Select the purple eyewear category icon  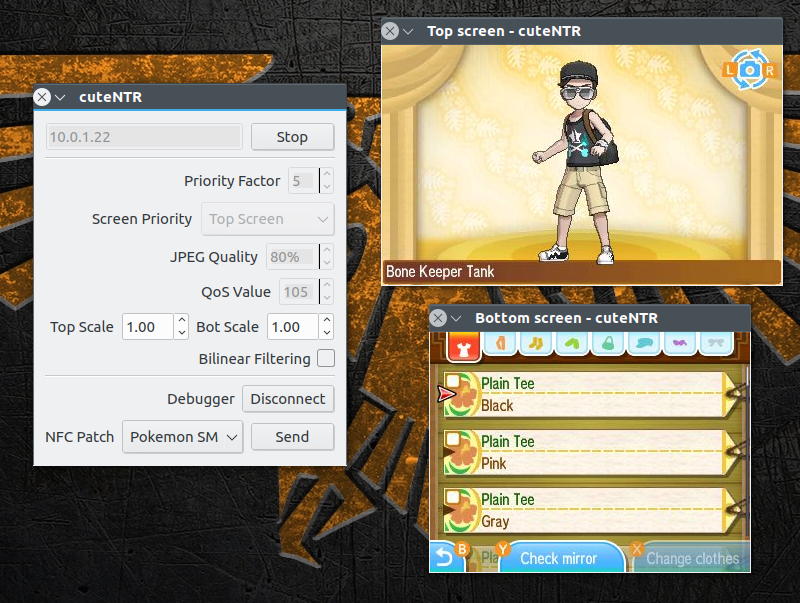point(680,343)
